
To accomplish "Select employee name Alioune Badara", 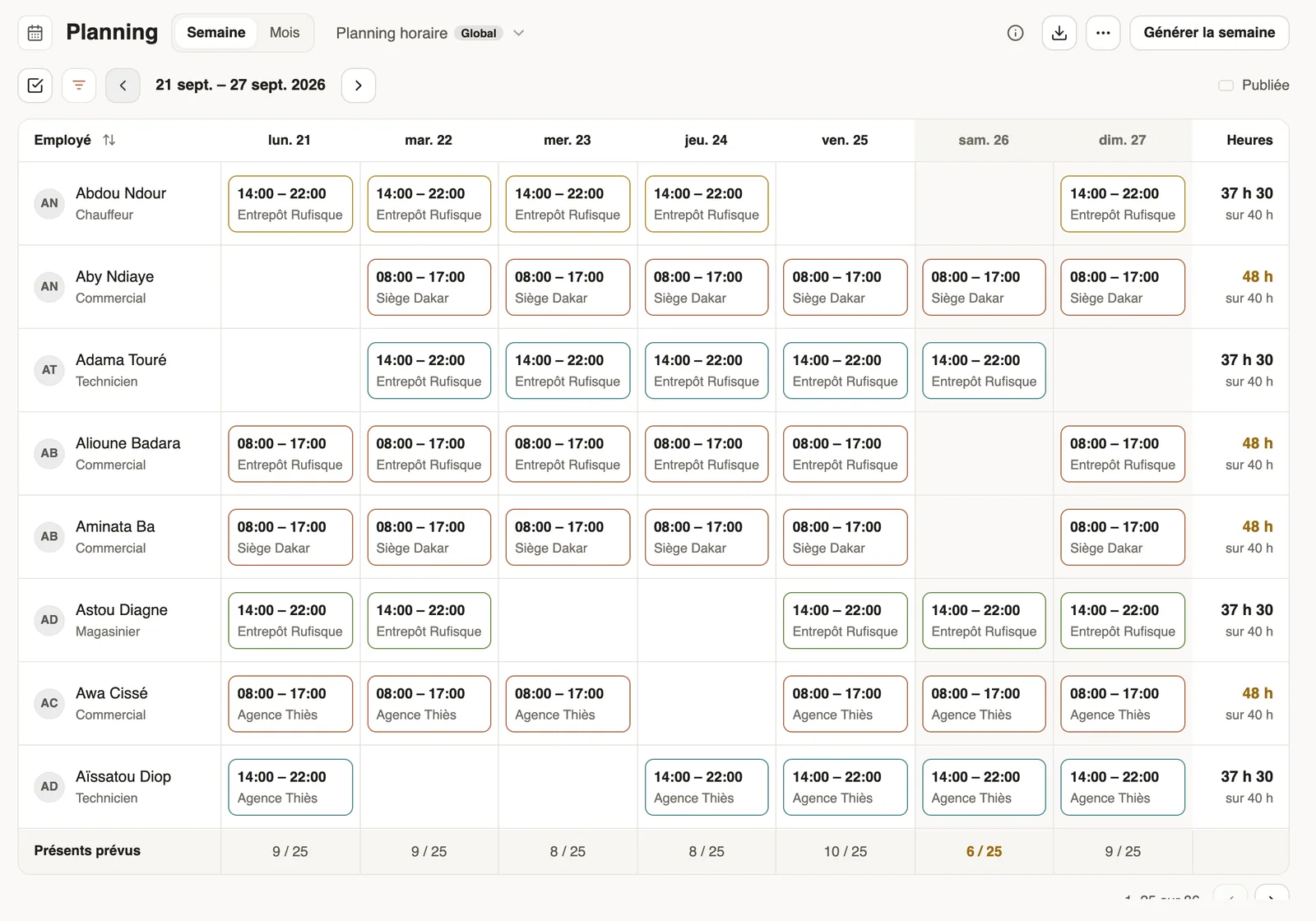I will (128, 443).
